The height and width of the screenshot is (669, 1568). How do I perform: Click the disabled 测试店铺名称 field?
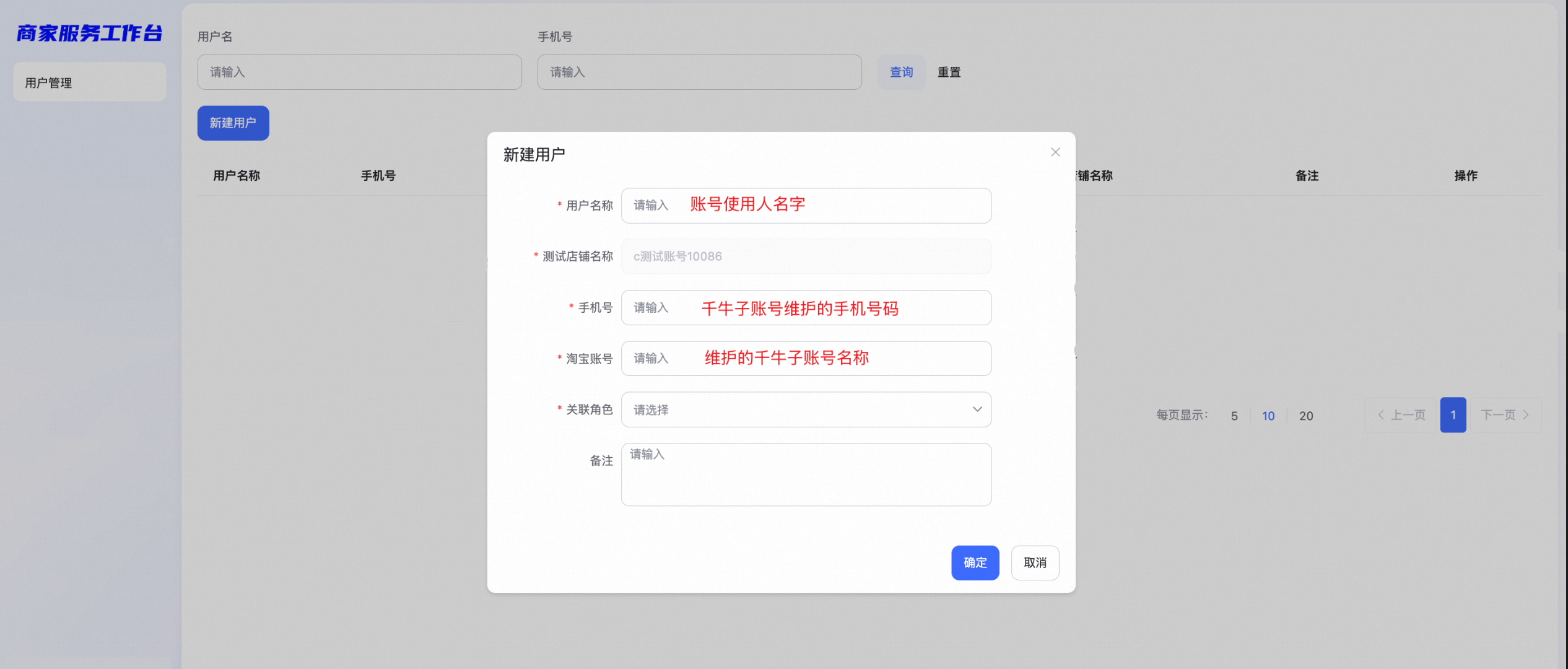(x=806, y=256)
